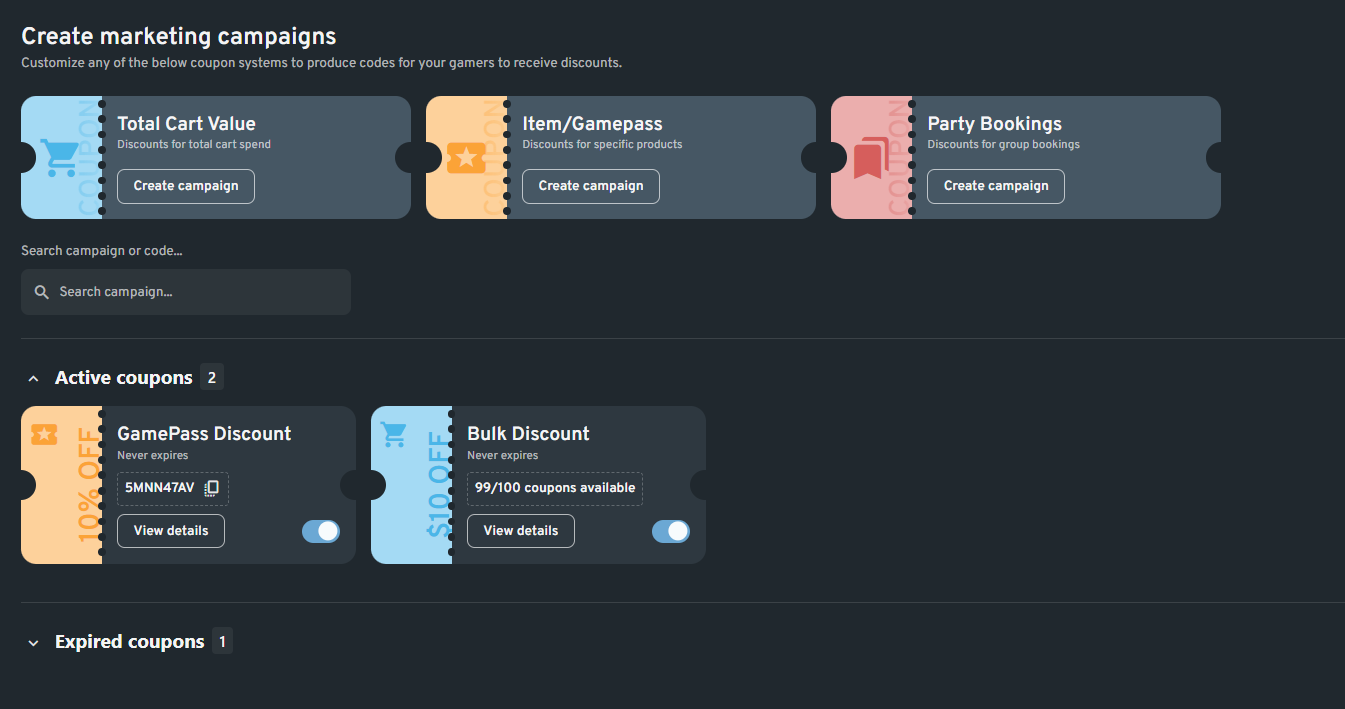Image resolution: width=1345 pixels, height=709 pixels.
Task: Expand the Expired coupons section
Action: tap(34, 642)
